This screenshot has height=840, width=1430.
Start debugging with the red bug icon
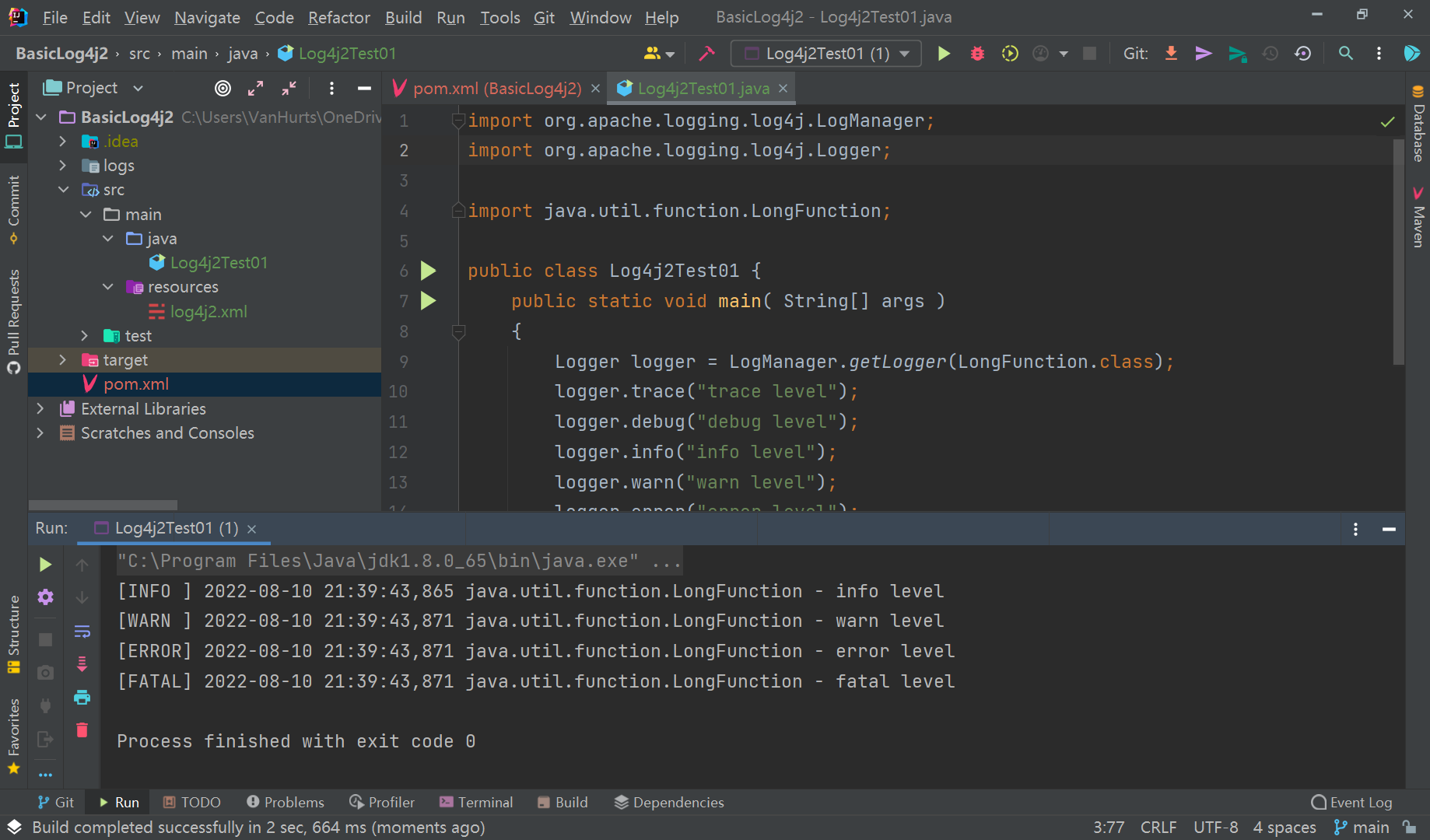(x=977, y=54)
